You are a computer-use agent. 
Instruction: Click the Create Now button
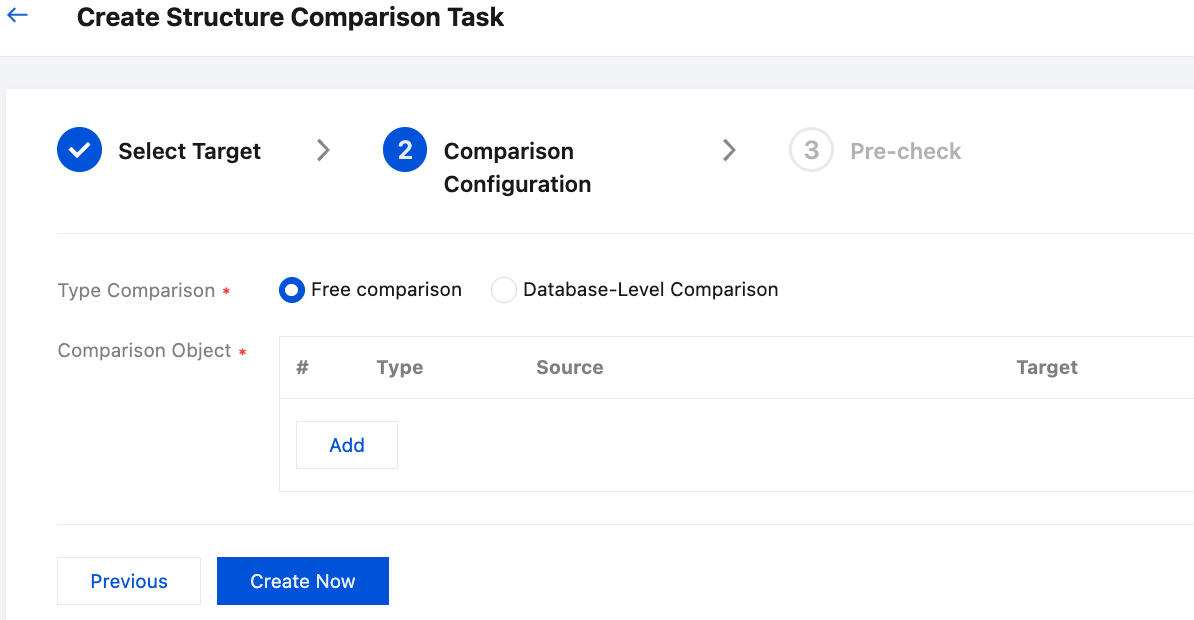tap(302, 581)
